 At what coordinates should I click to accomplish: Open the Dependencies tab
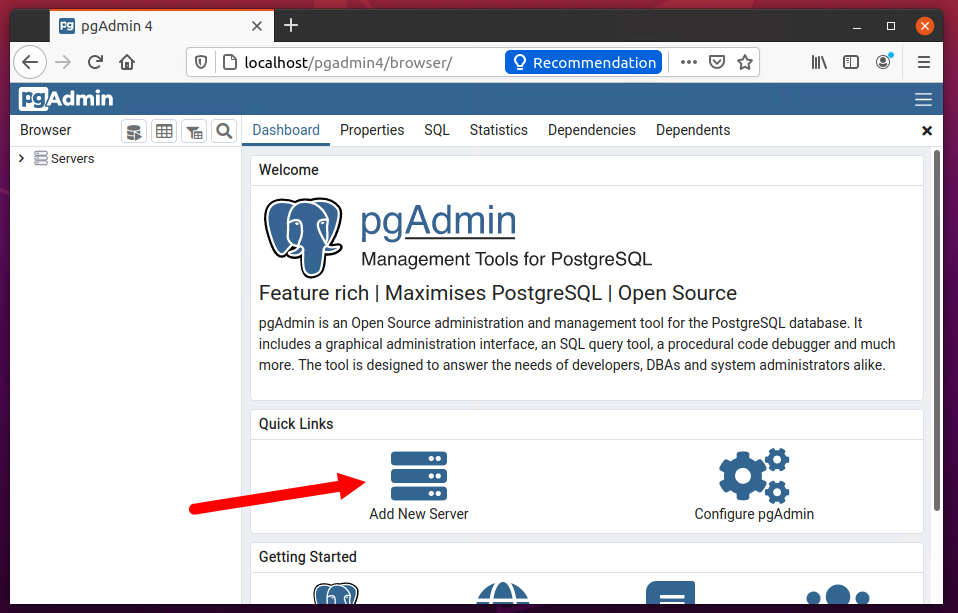[x=591, y=130]
